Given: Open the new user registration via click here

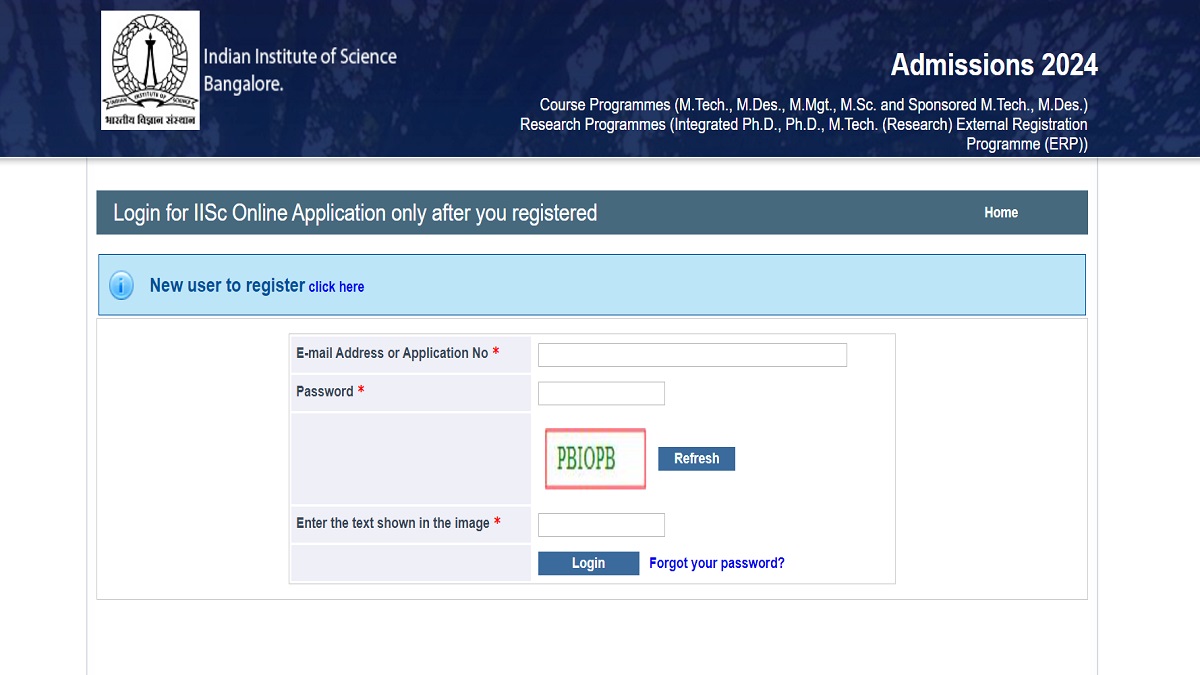Looking at the screenshot, I should [x=336, y=287].
